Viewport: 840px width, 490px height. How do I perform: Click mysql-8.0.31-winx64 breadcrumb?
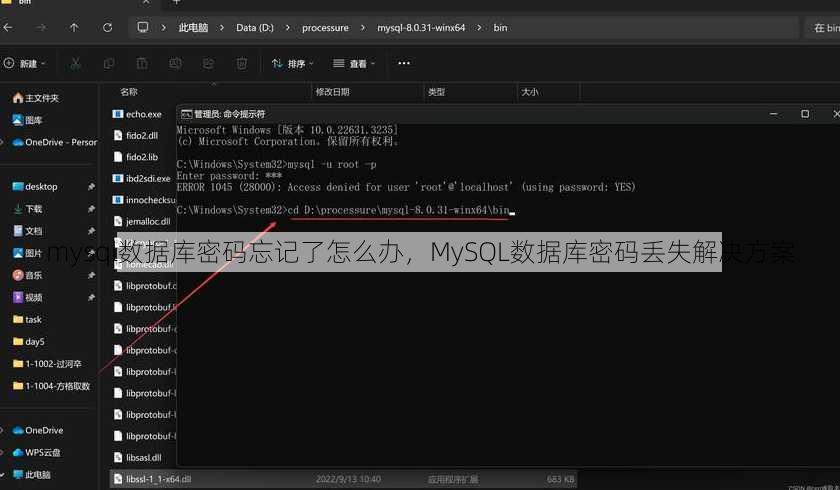pos(421,27)
